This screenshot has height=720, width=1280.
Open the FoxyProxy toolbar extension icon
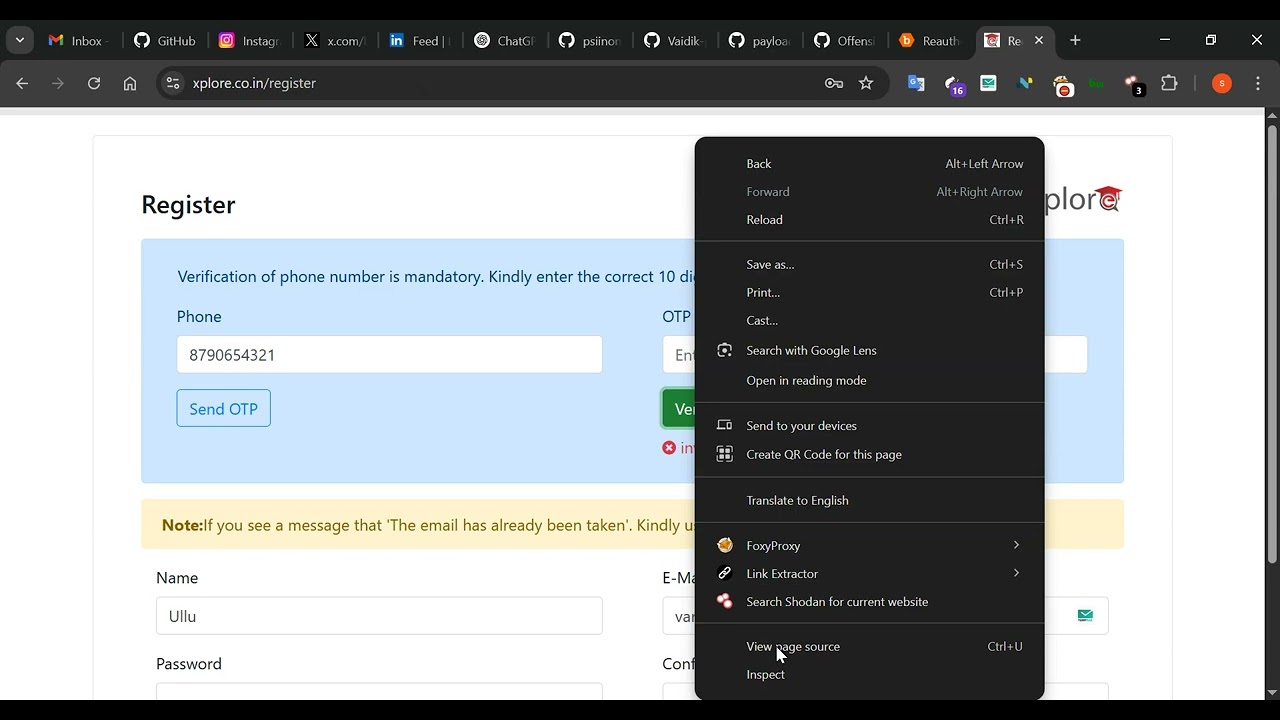point(1063,85)
